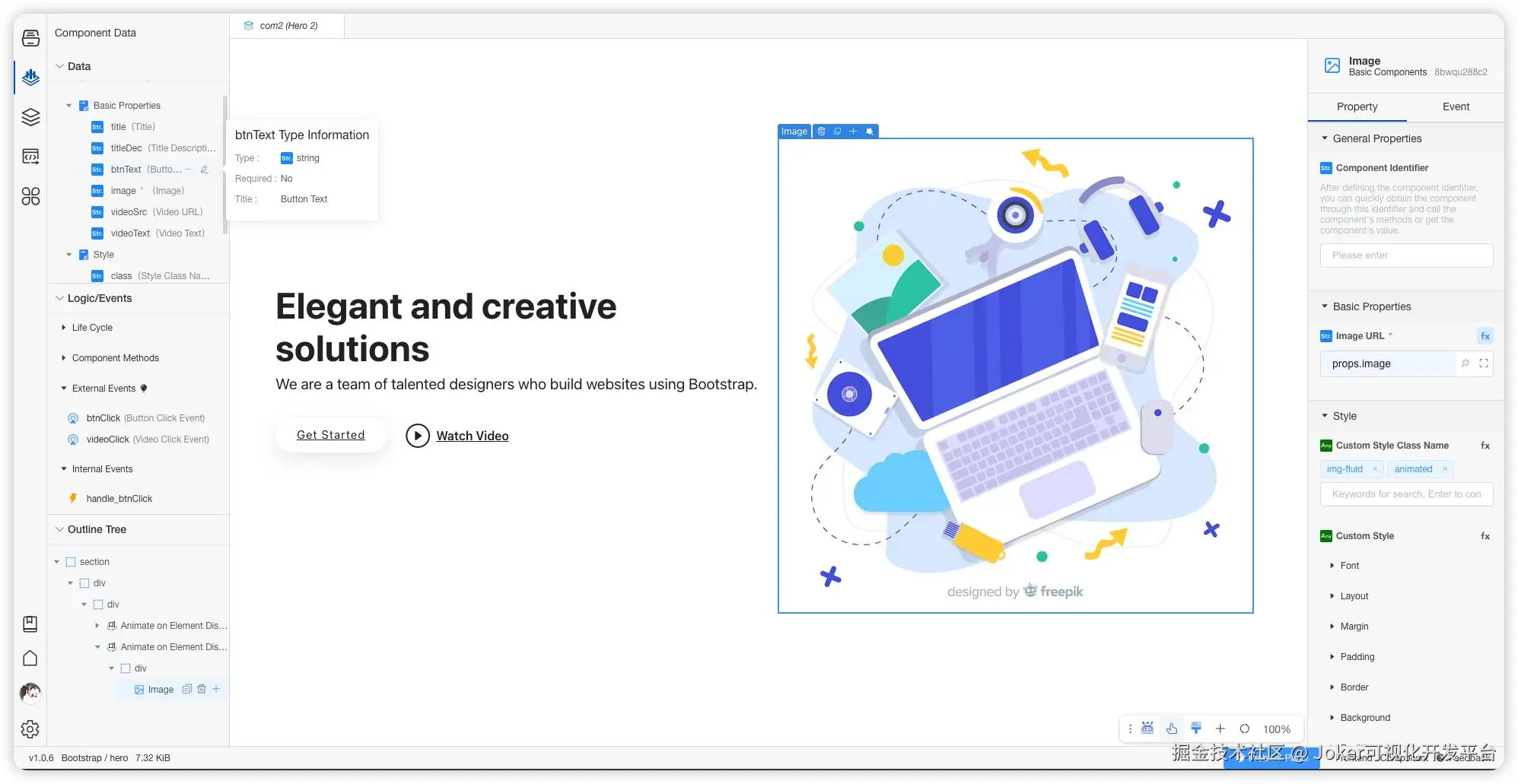Expand the Life Cycle group
The width and height of the screenshot is (1518, 784).
(x=64, y=328)
